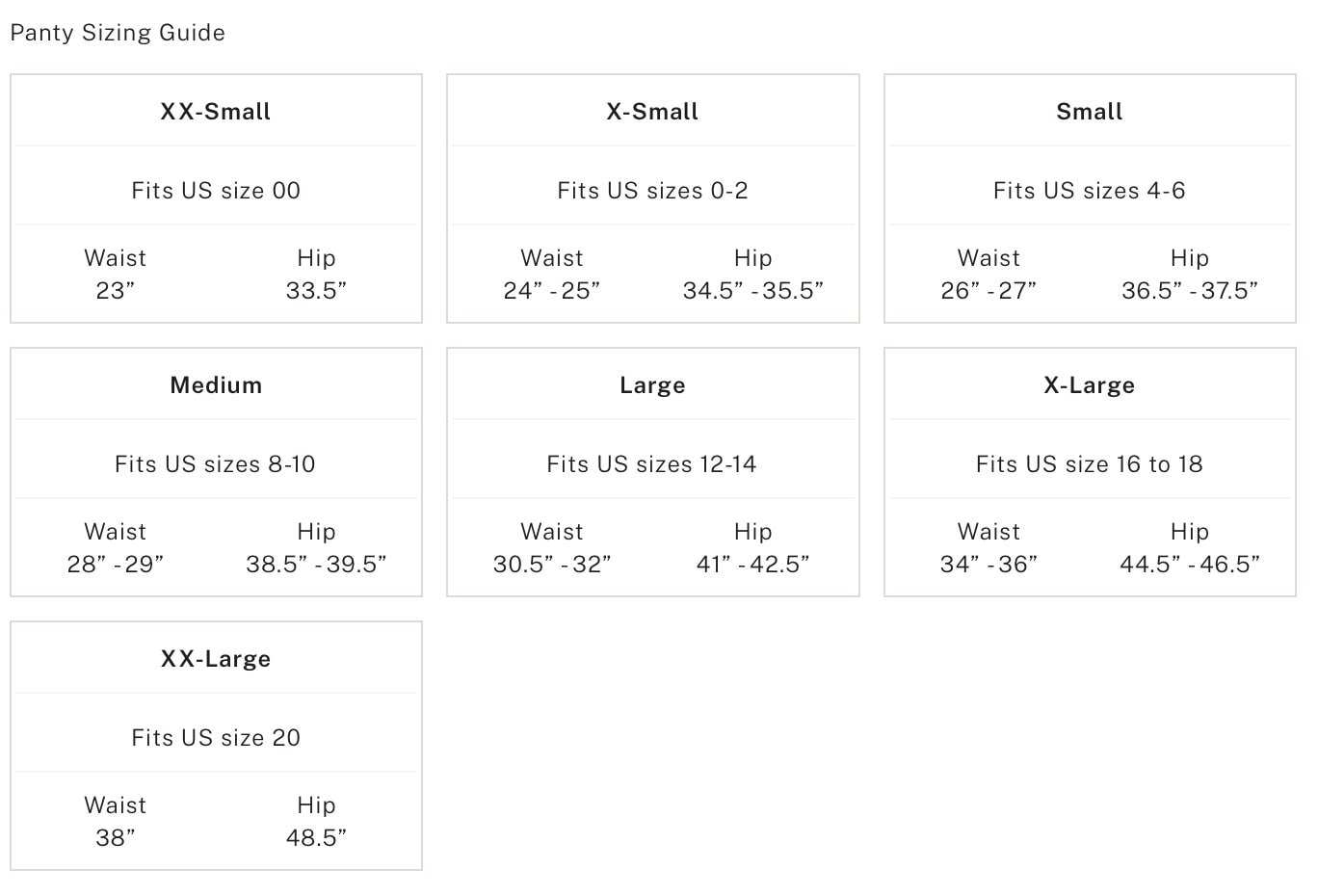The image size is (1318, 896).
Task: Click the 24" - 25" waist measurement
Action: click(552, 290)
